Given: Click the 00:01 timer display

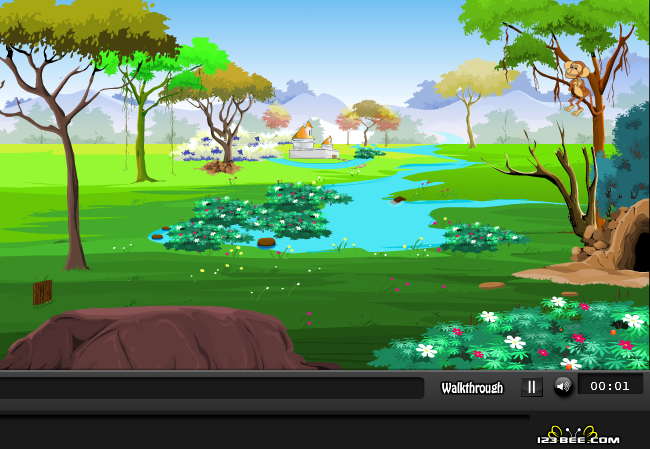Looking at the screenshot, I should pos(610,386).
